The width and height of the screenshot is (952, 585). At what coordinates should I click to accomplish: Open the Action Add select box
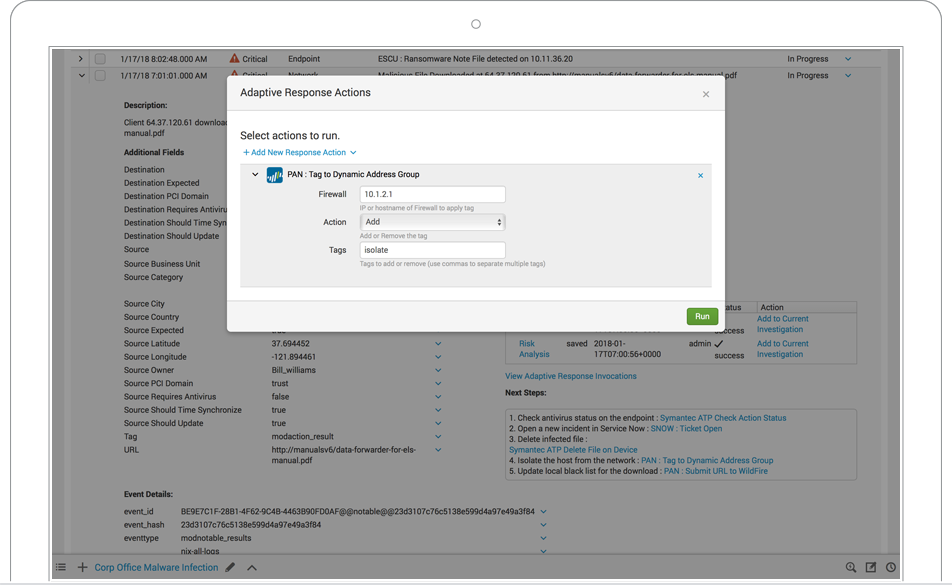click(x=432, y=222)
